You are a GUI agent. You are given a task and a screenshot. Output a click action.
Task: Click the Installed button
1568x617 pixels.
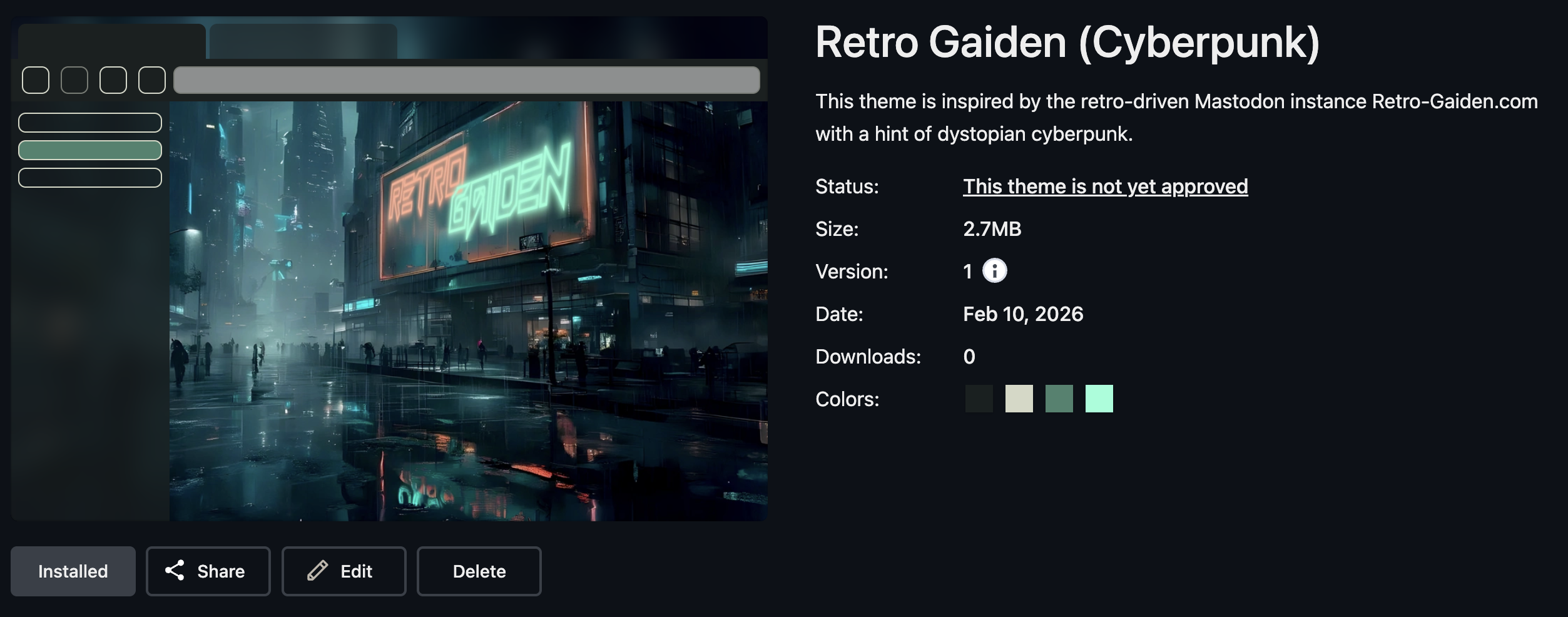(73, 571)
